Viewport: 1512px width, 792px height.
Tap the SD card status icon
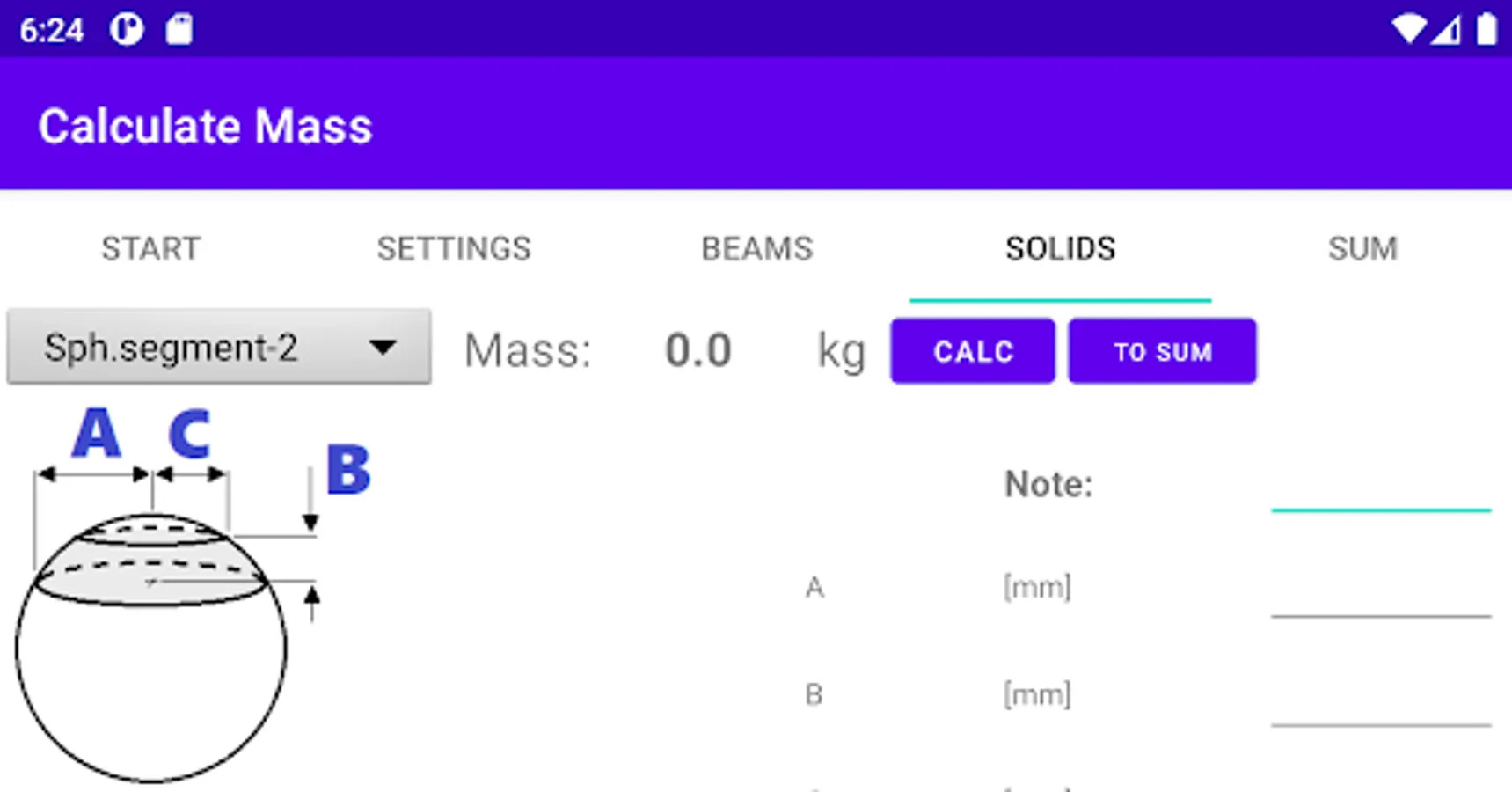point(179,30)
